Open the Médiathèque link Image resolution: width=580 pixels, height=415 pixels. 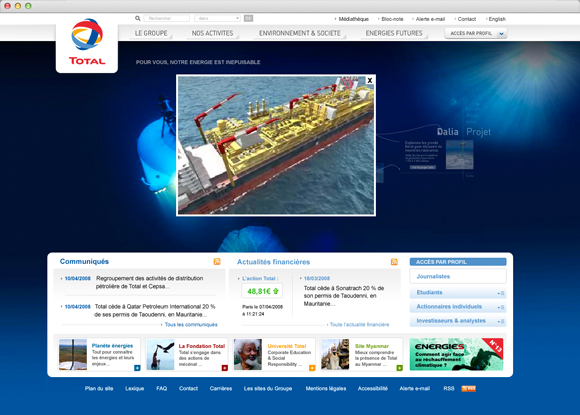[354, 19]
